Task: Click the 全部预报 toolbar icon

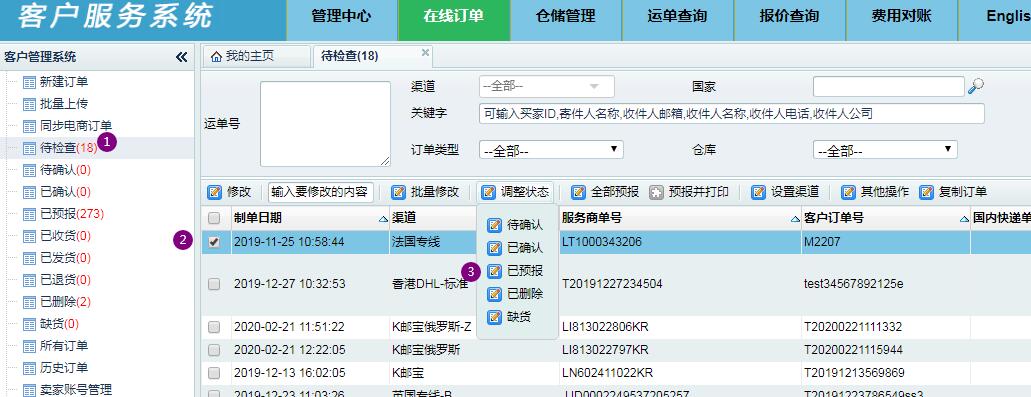Action: pyautogui.click(x=579, y=192)
